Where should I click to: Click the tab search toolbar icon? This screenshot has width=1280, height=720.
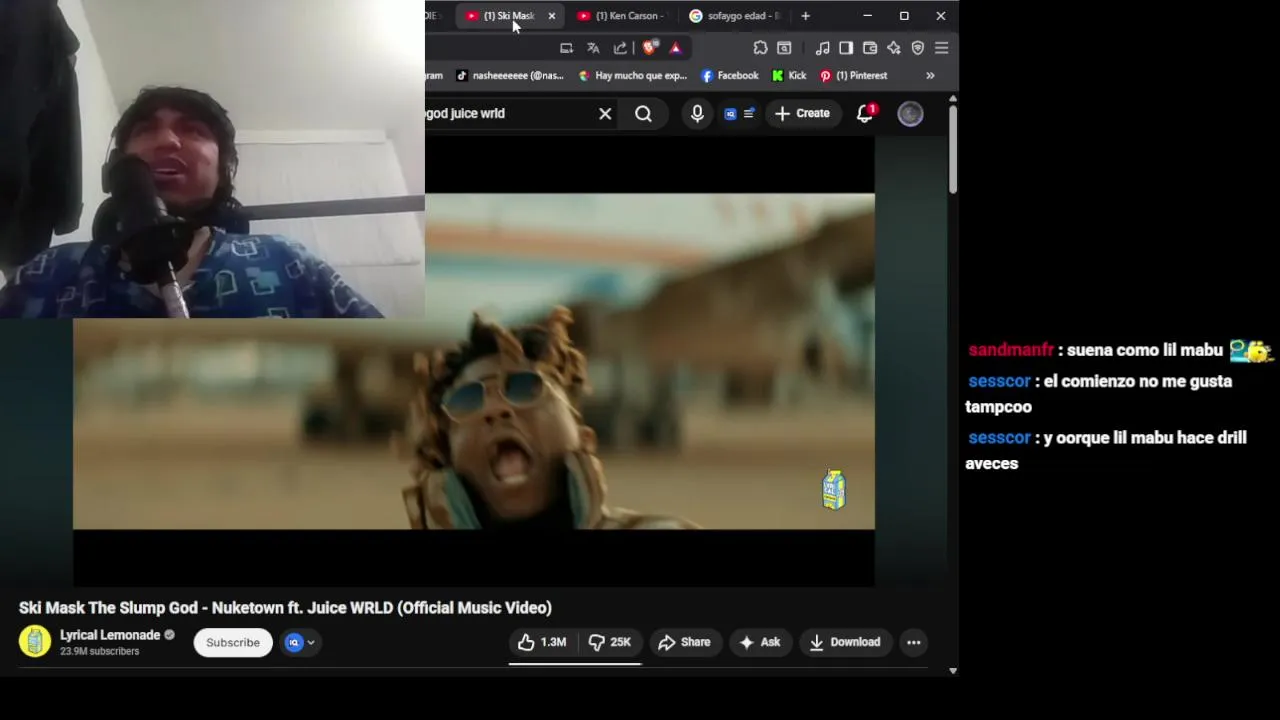click(x=784, y=48)
